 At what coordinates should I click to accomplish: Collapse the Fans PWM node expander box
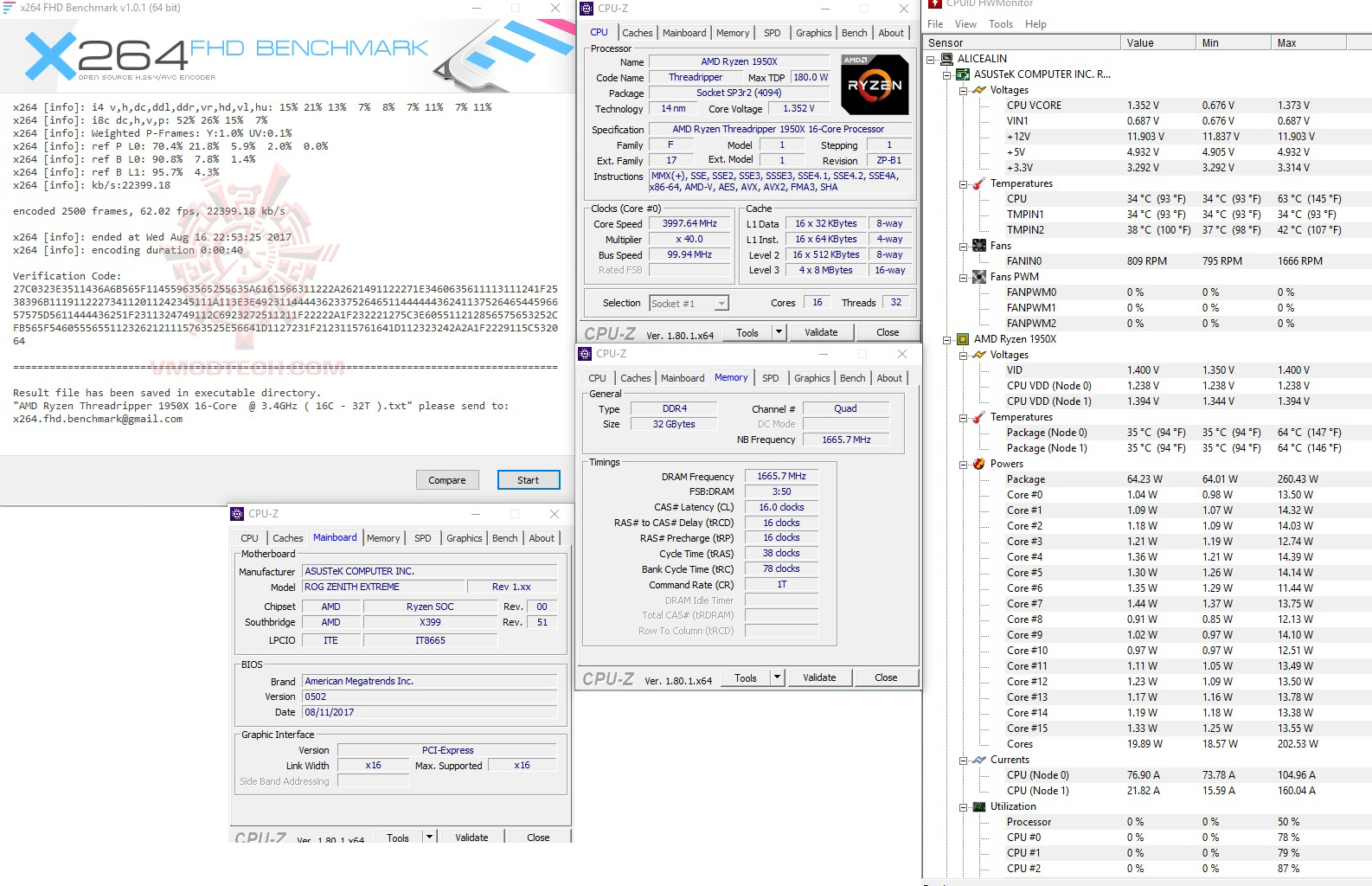(963, 278)
